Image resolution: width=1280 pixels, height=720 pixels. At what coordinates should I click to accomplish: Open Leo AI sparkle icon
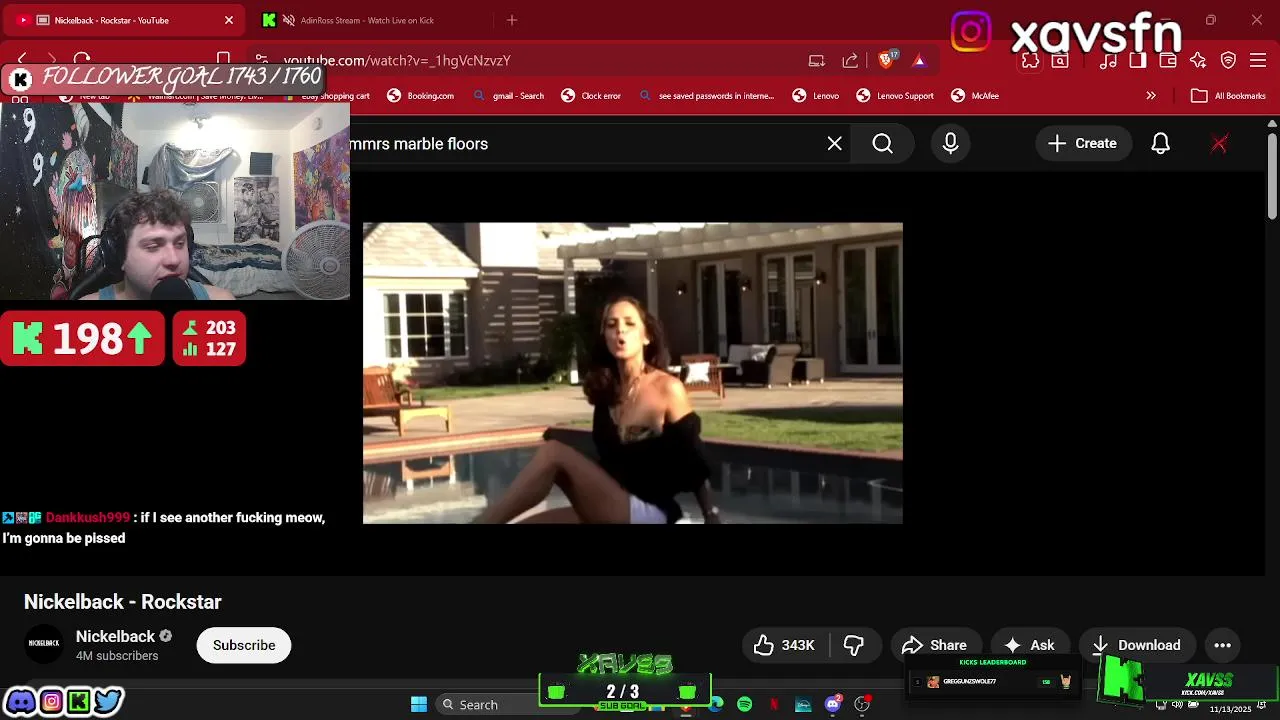1198,61
